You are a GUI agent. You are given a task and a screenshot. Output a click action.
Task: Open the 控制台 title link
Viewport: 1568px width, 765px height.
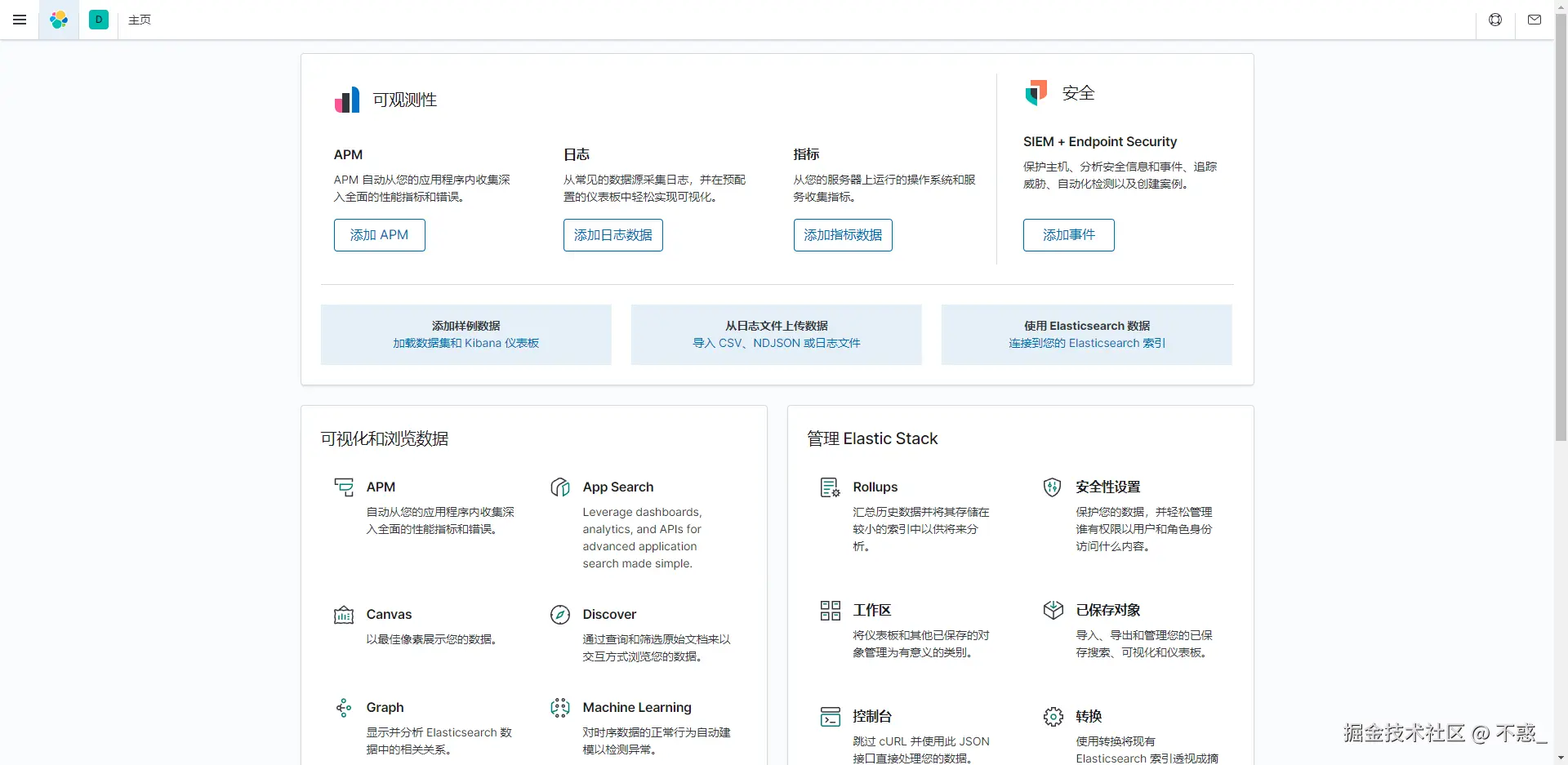coord(872,717)
